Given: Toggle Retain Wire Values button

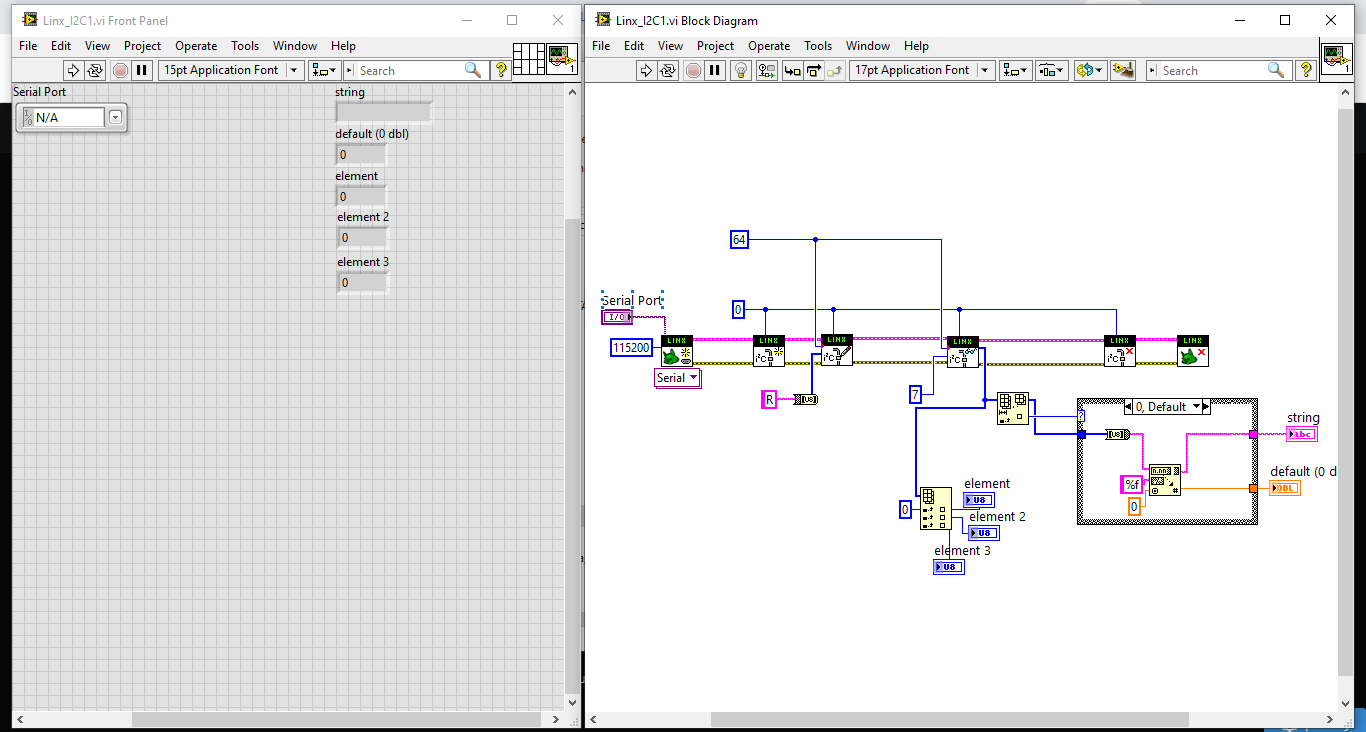Looking at the screenshot, I should pyautogui.click(x=767, y=70).
